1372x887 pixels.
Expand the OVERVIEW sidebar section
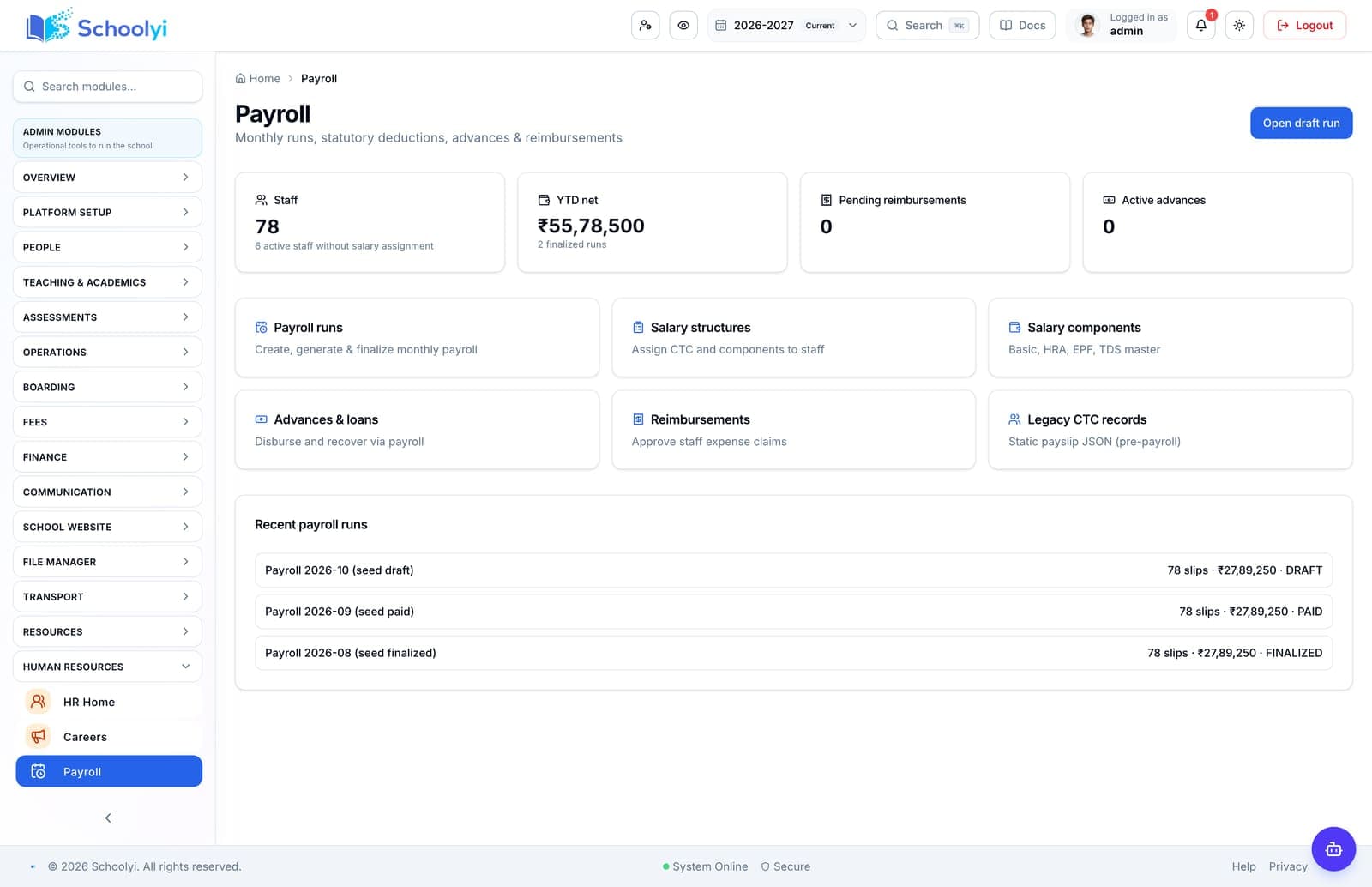[x=107, y=178]
